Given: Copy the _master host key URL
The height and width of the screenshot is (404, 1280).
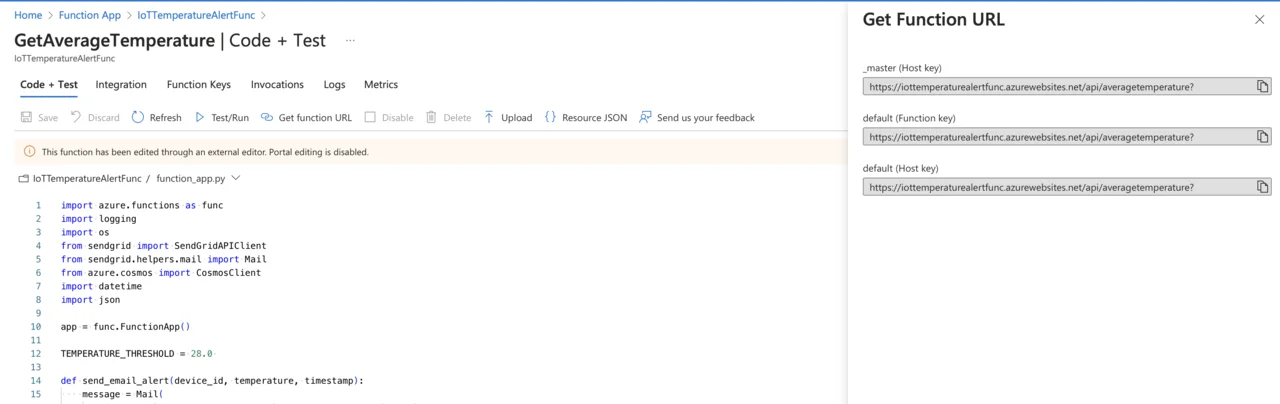Looking at the screenshot, I should [1263, 87].
